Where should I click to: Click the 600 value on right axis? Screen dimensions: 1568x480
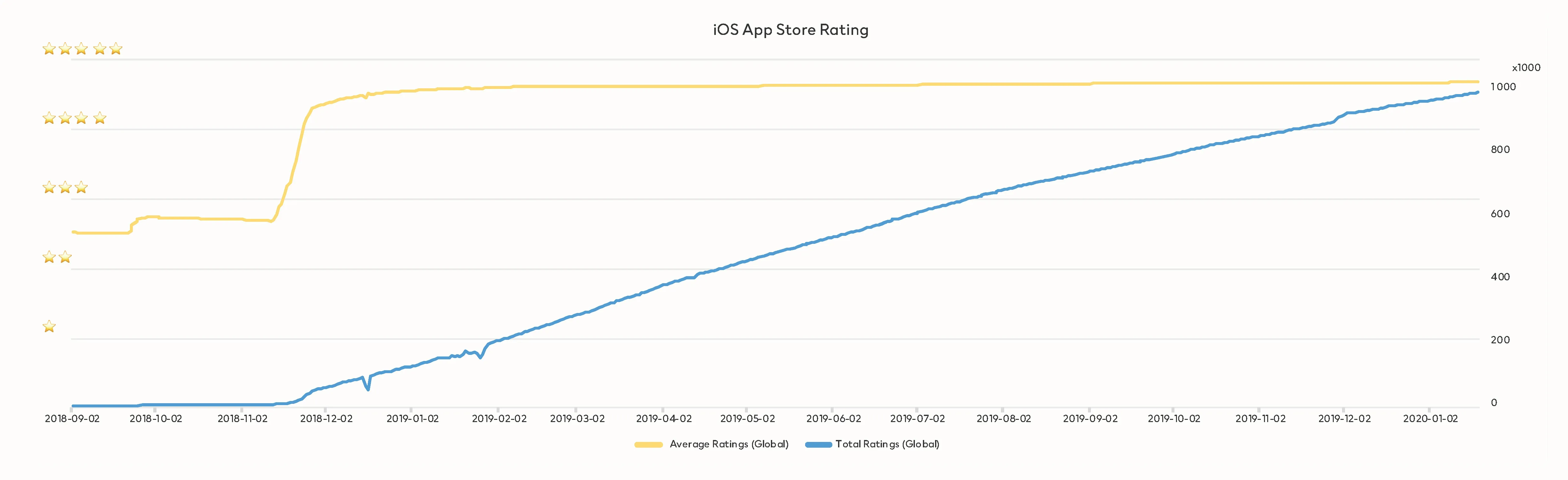pyautogui.click(x=1500, y=213)
